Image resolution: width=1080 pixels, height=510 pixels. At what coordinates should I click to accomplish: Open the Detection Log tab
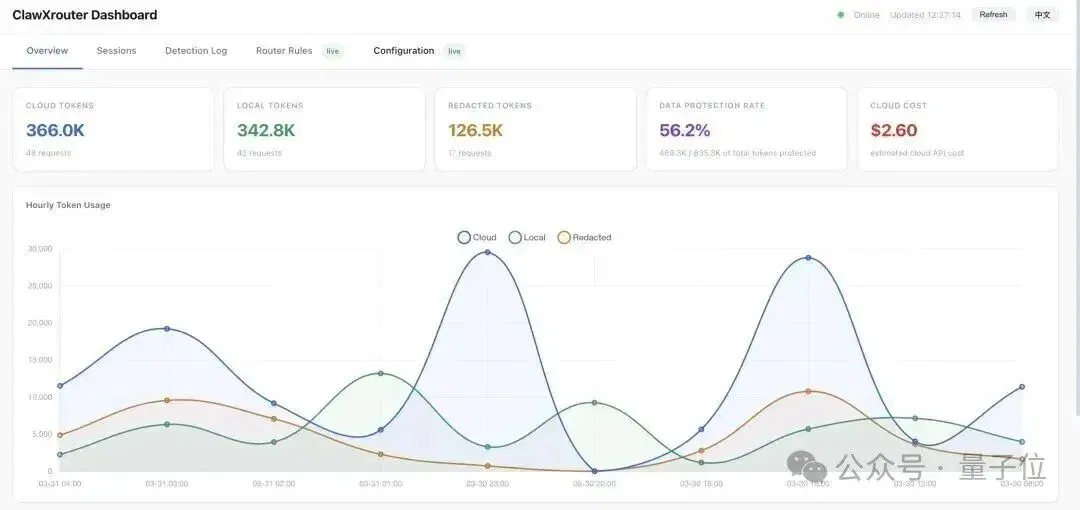[x=196, y=51]
